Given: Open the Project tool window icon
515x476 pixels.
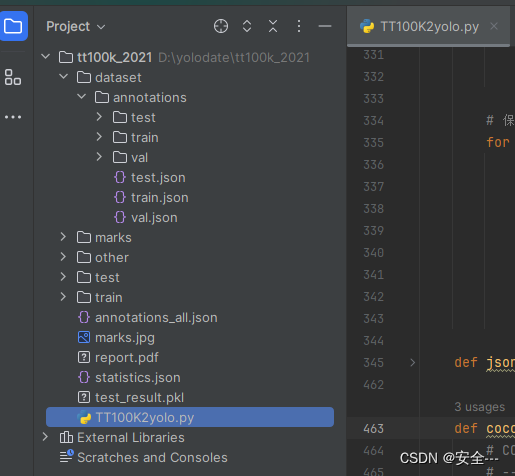Looking at the screenshot, I should click(x=13, y=26).
